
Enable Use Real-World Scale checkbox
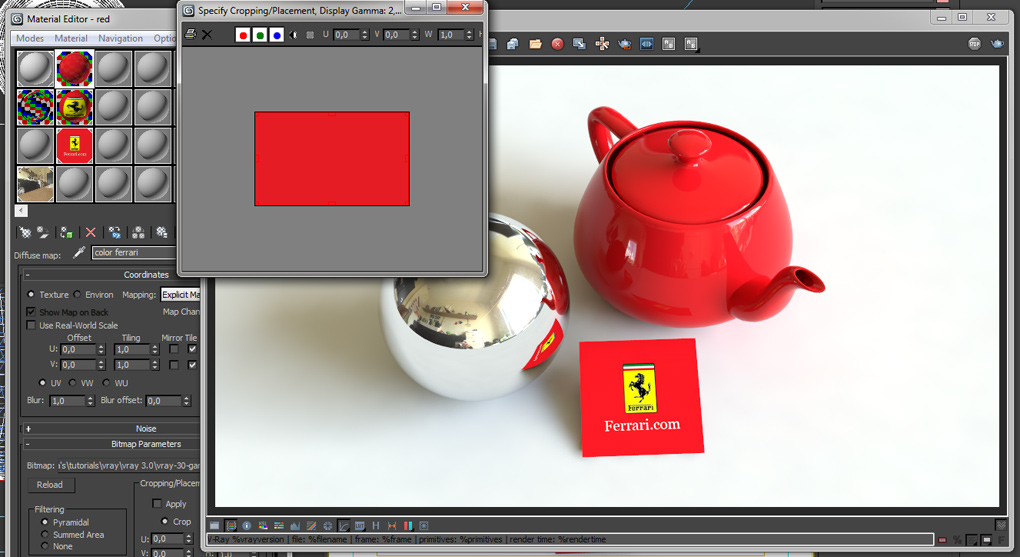(31, 325)
